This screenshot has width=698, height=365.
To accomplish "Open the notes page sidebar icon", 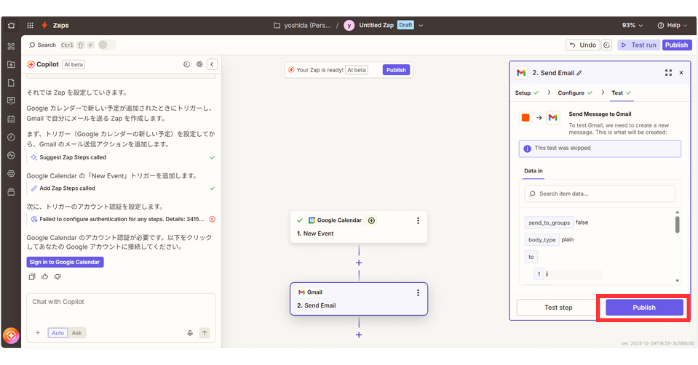I will coord(11,83).
